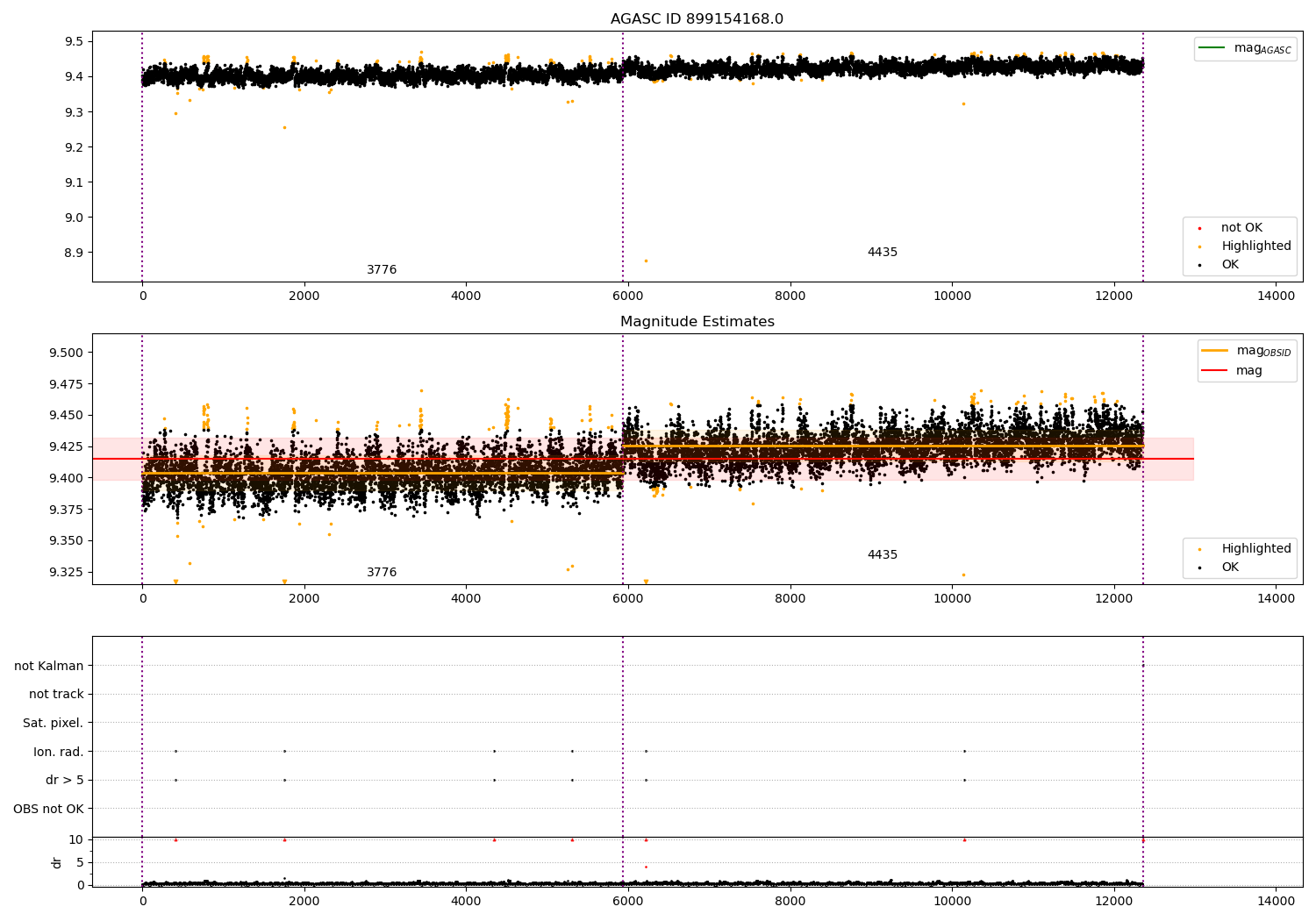
Task: Click the 'OBS not OK' axis label
Action: [49, 809]
